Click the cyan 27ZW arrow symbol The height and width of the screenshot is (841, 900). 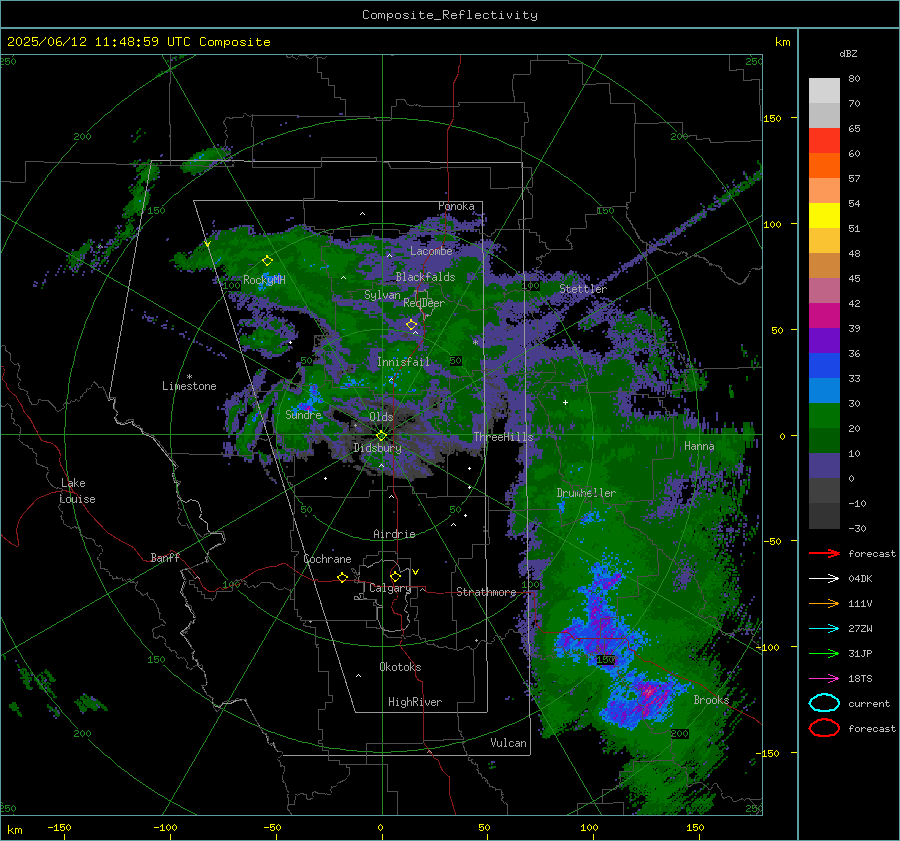[x=824, y=629]
